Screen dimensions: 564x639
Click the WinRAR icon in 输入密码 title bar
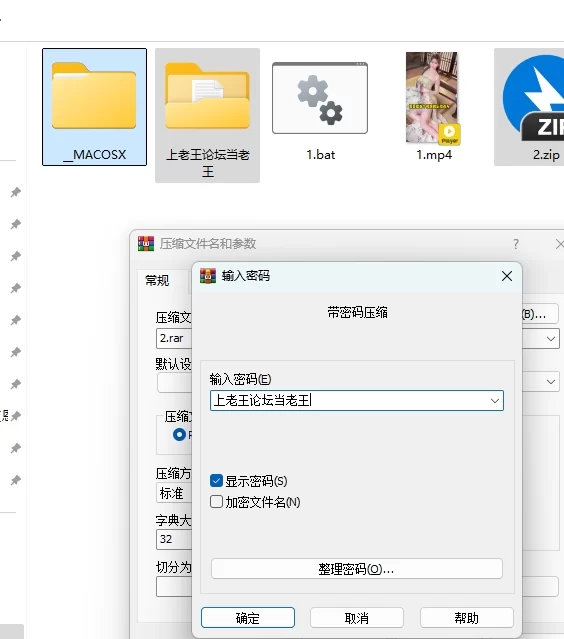(208, 276)
